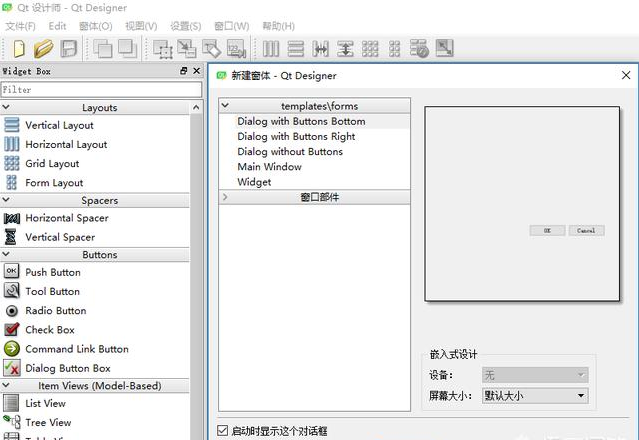Apply Lay Out Vertically toolbar icon
The image size is (639, 440).
(x=296, y=48)
